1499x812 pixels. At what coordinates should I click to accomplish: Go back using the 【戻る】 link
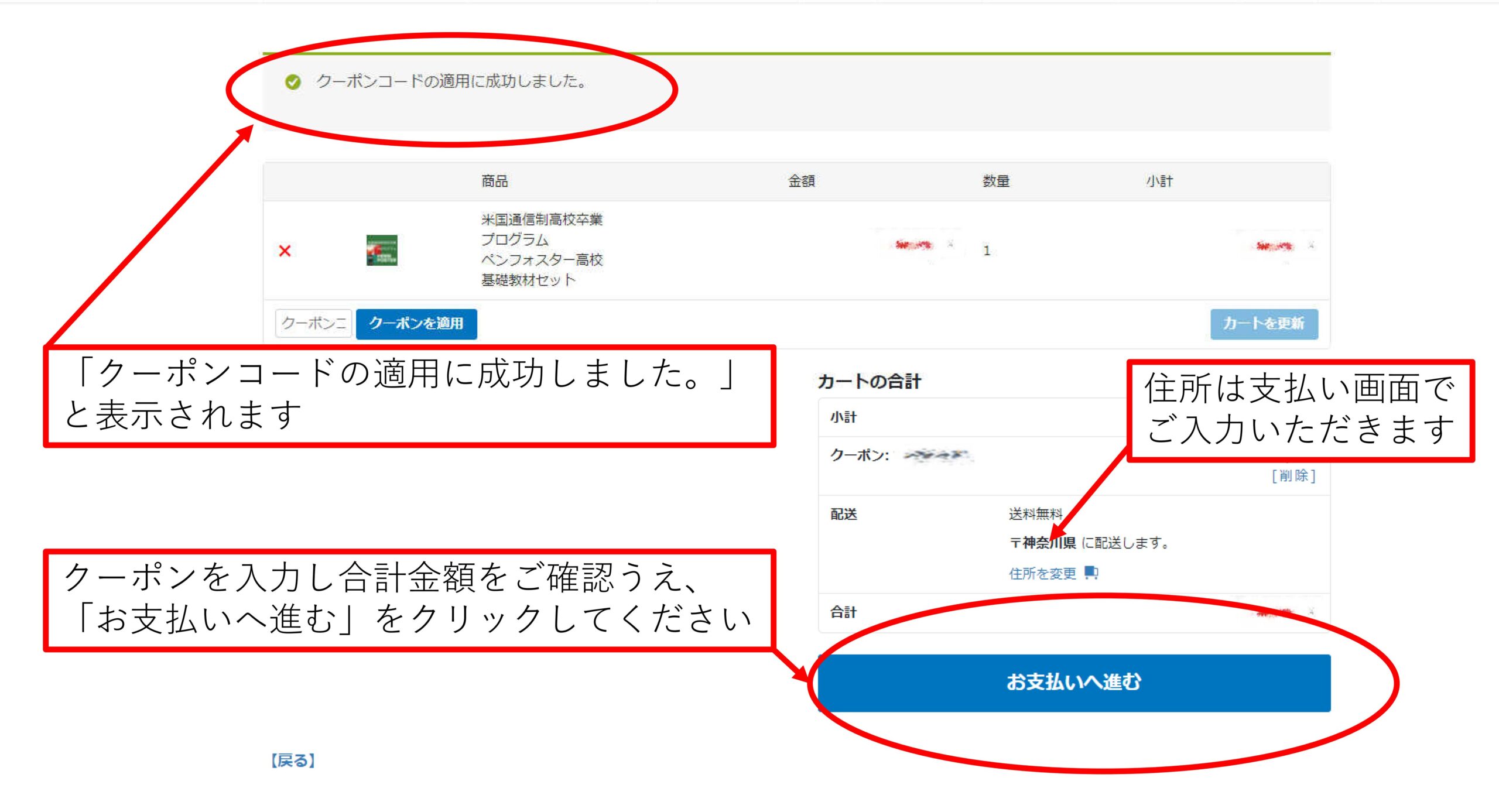pyautogui.click(x=293, y=760)
